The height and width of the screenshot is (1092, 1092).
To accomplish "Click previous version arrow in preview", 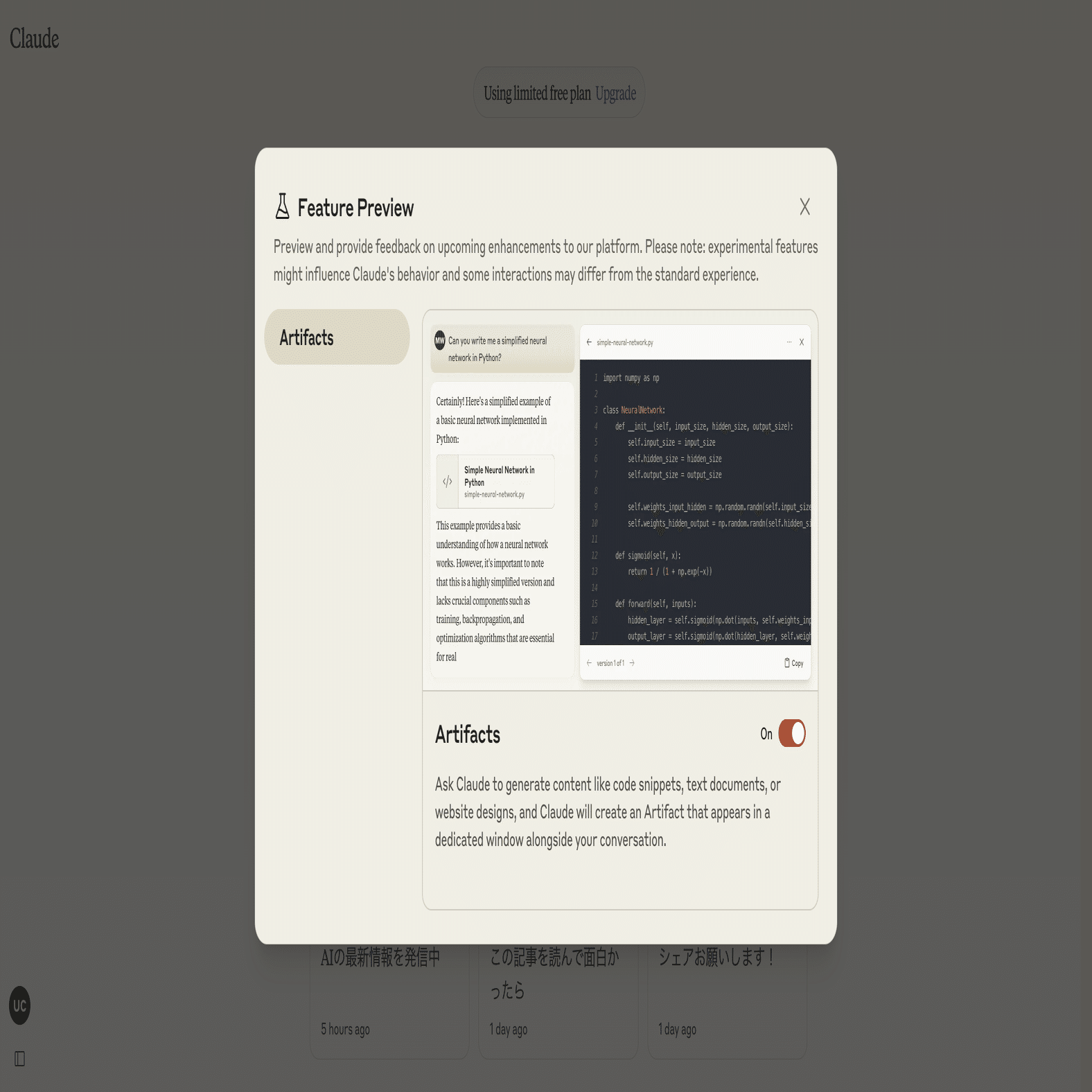I will tap(589, 663).
